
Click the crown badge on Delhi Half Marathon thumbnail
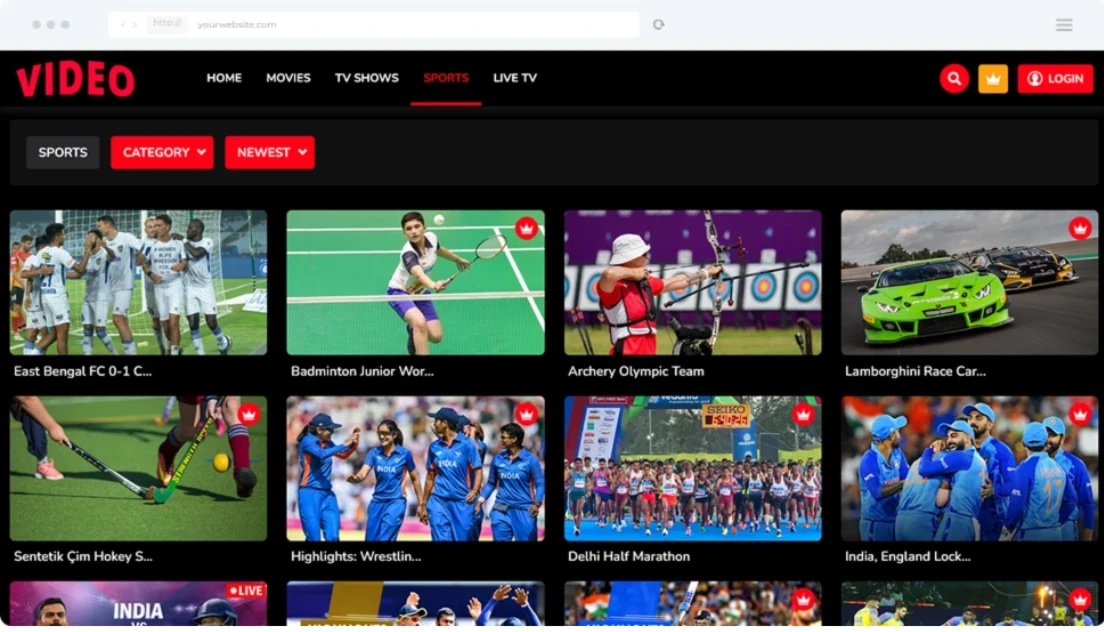[803, 414]
